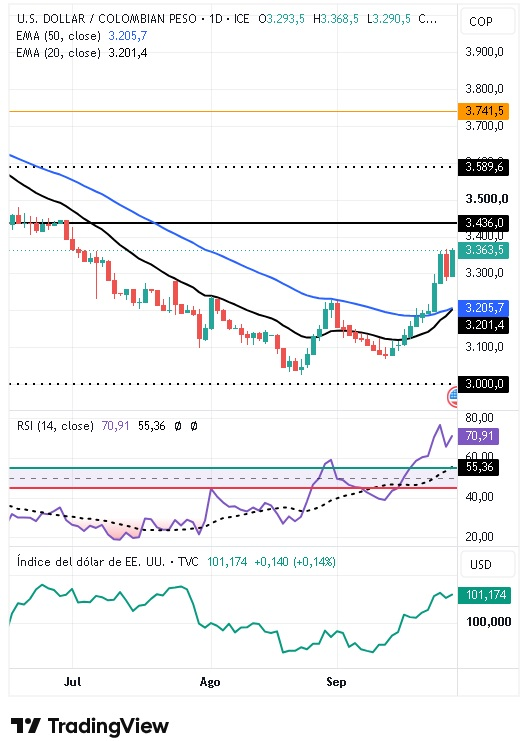Click the 3.100,0 price axis value
The image size is (529, 741).
coord(484,347)
